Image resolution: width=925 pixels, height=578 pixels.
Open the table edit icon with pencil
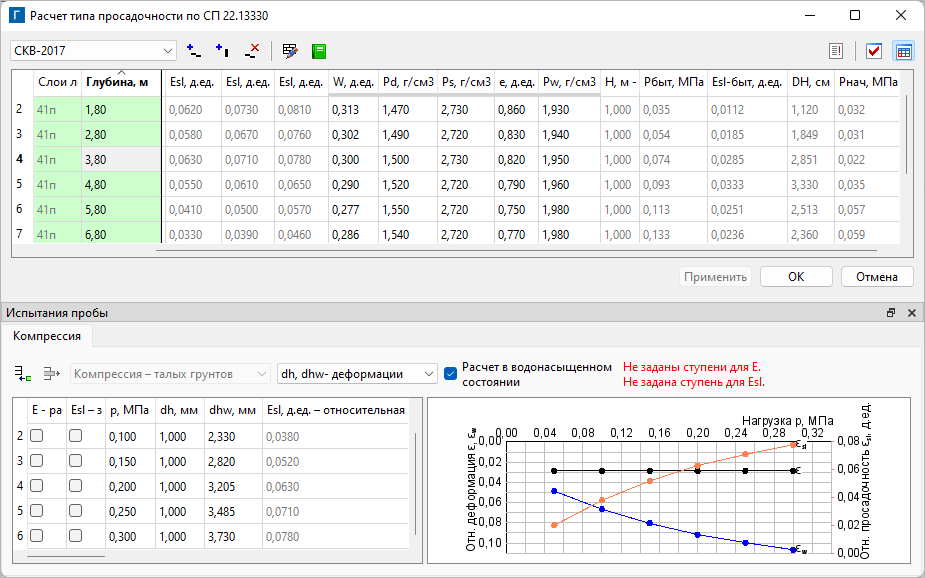pyautogui.click(x=290, y=51)
